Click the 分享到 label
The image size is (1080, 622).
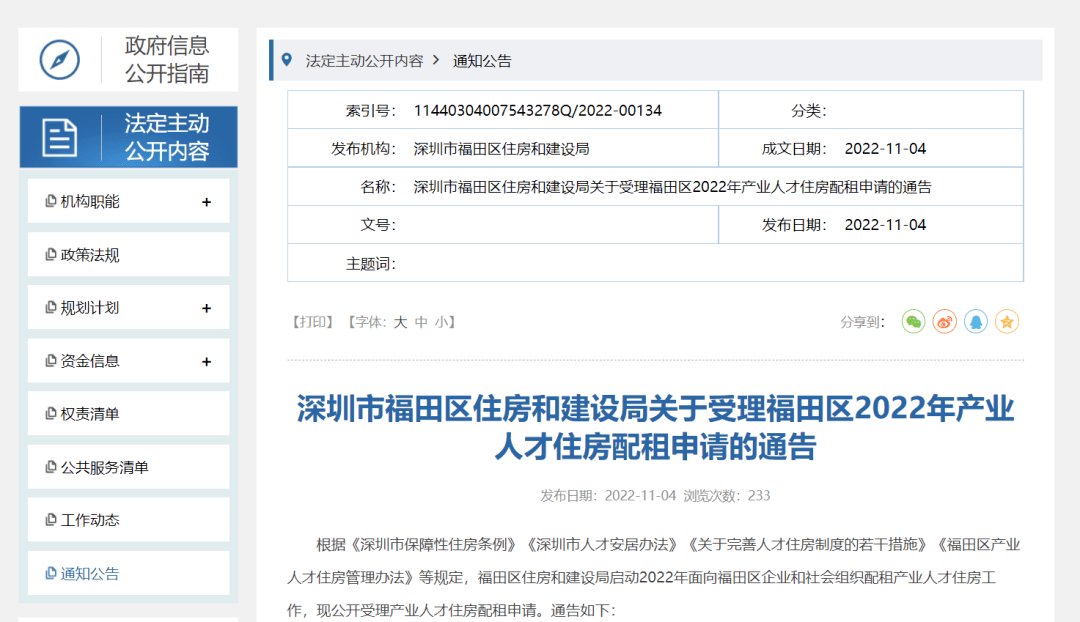click(x=862, y=322)
